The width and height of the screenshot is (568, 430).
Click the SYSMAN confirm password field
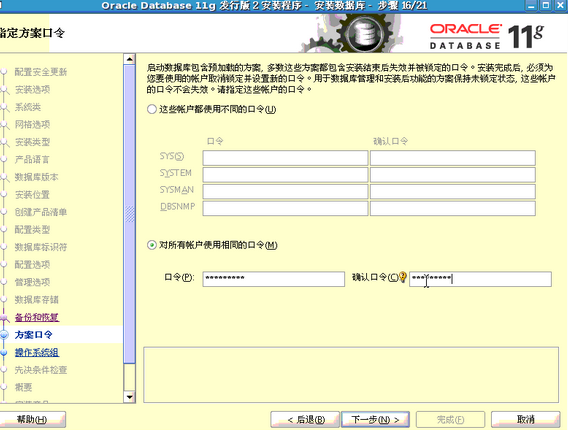[452, 192]
